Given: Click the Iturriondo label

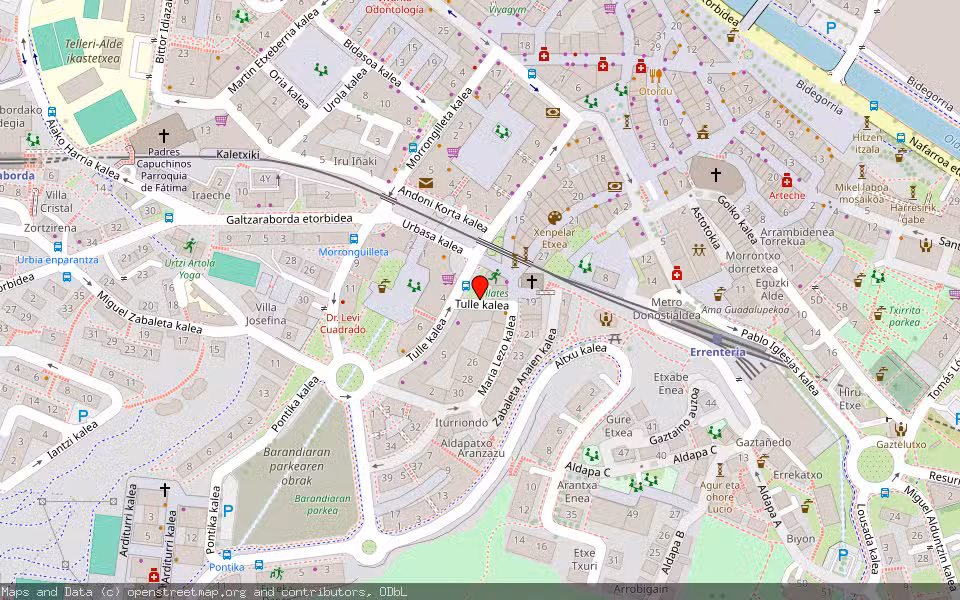Looking at the screenshot, I should pos(462,422).
